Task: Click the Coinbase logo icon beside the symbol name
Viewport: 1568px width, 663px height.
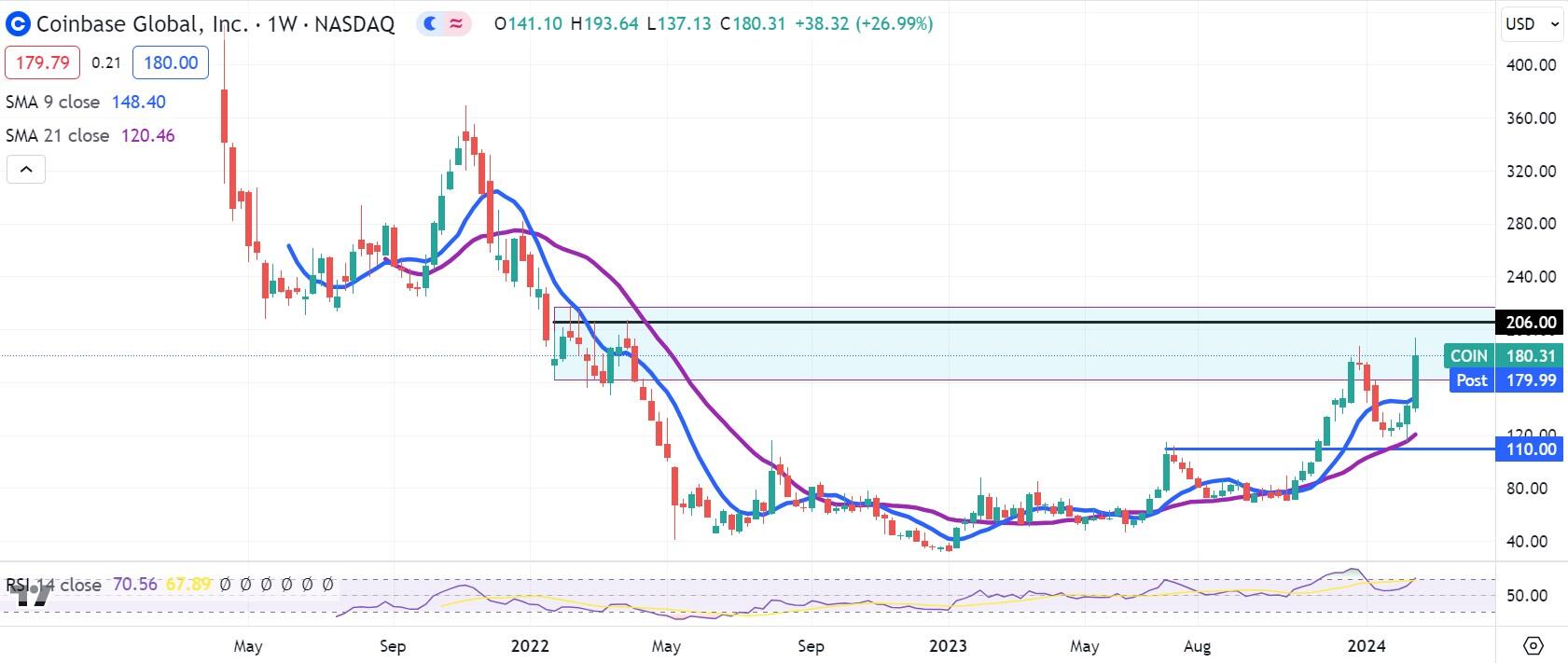Action: (17, 24)
